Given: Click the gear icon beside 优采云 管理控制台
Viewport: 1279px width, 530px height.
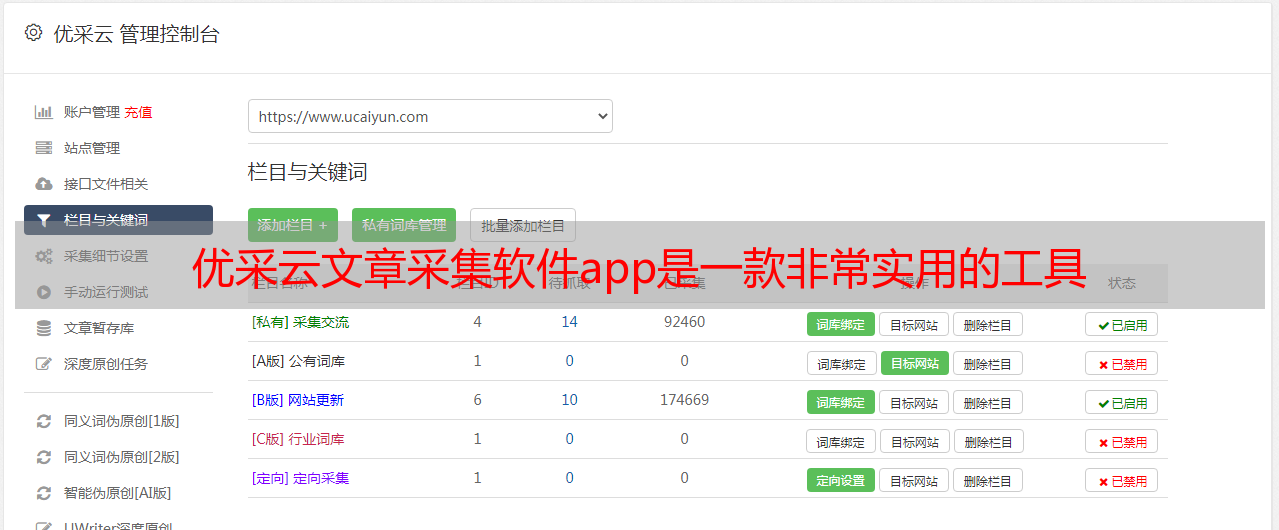Looking at the screenshot, I should (34, 33).
